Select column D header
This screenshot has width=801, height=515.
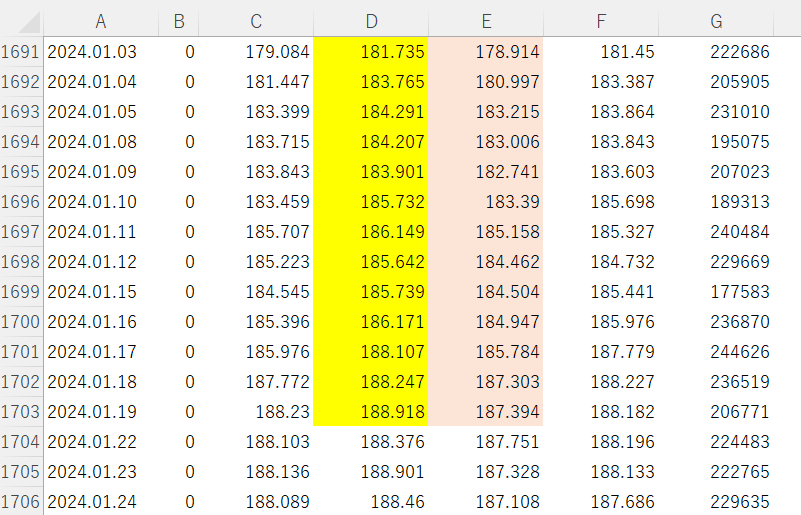pyautogui.click(x=371, y=21)
